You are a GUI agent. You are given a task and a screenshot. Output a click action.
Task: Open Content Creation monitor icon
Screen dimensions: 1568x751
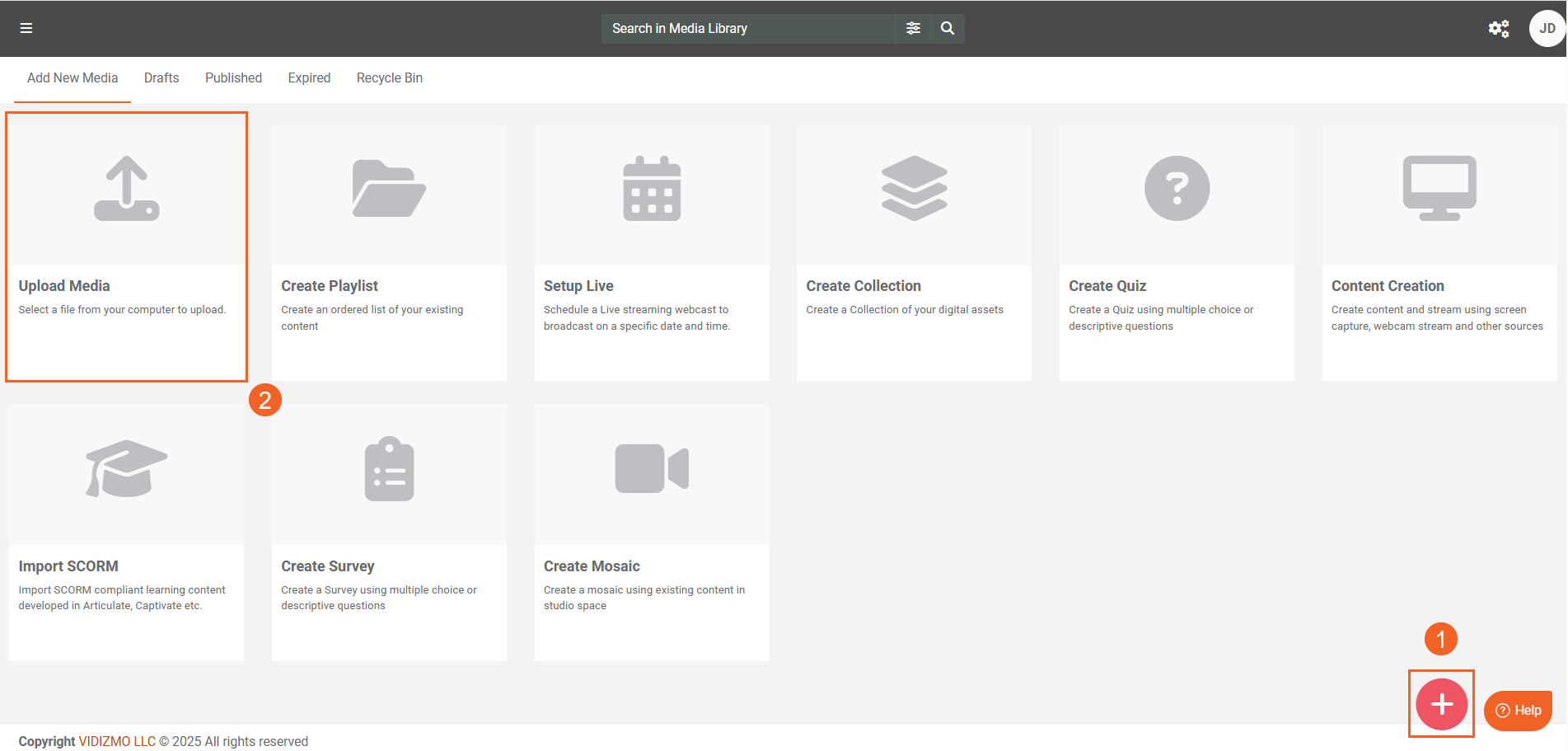point(1439,189)
